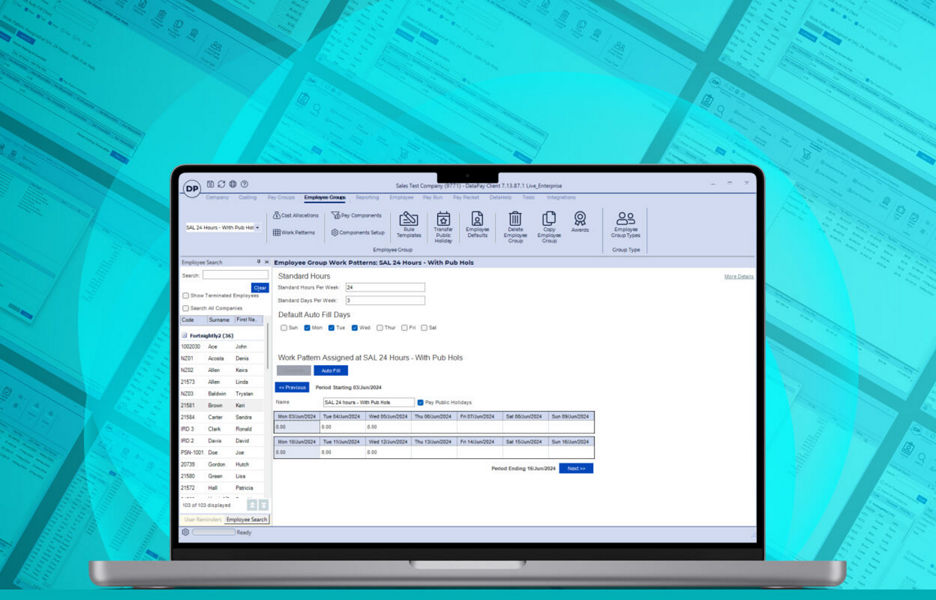Switch to the User Reminders tab

click(x=202, y=519)
